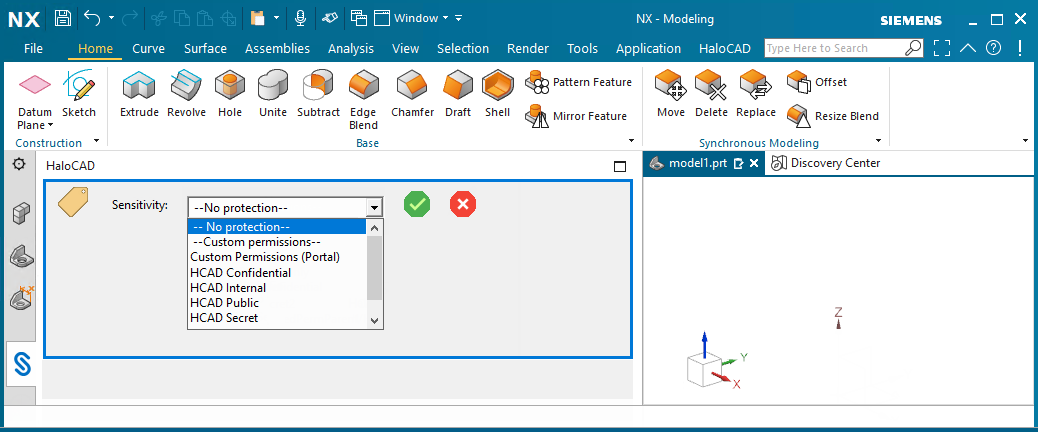
Task: Select HCAD Confidential from the list
Action: pos(241,273)
